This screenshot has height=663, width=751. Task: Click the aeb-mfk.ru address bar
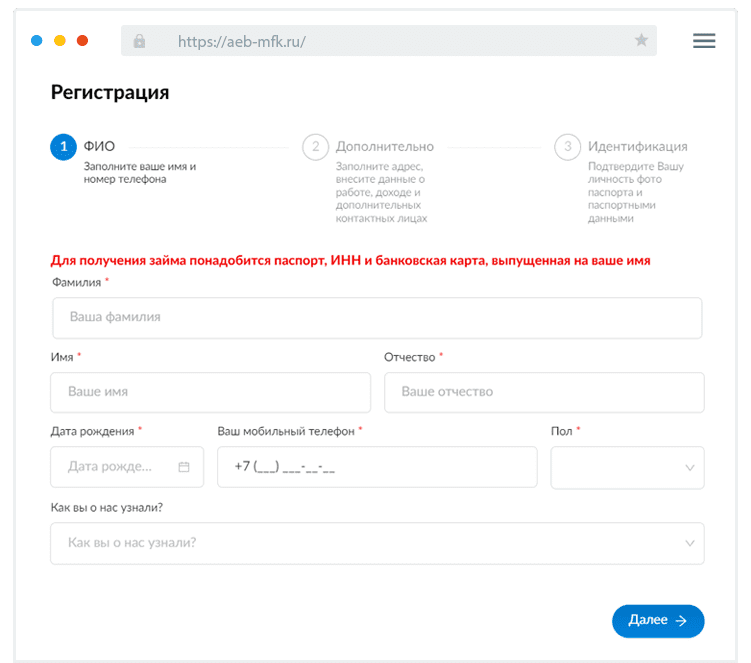(390, 41)
